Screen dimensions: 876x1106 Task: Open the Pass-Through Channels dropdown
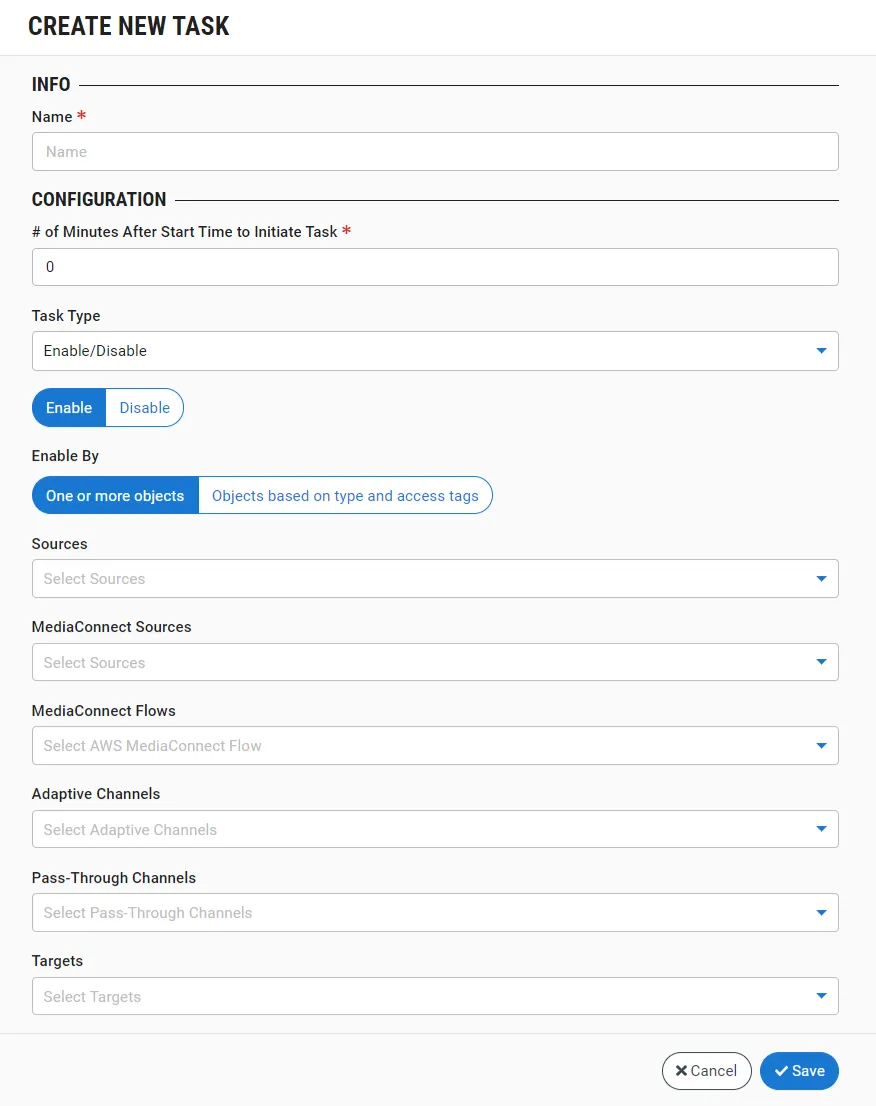tap(435, 913)
